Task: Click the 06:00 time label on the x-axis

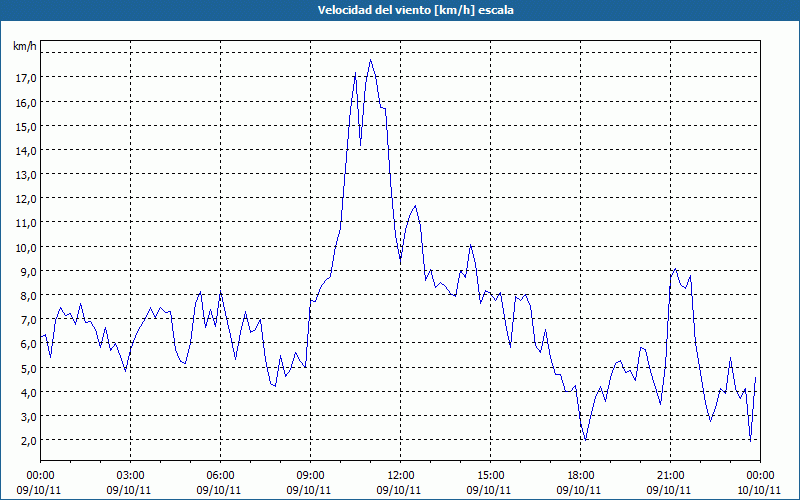Action: (x=220, y=476)
